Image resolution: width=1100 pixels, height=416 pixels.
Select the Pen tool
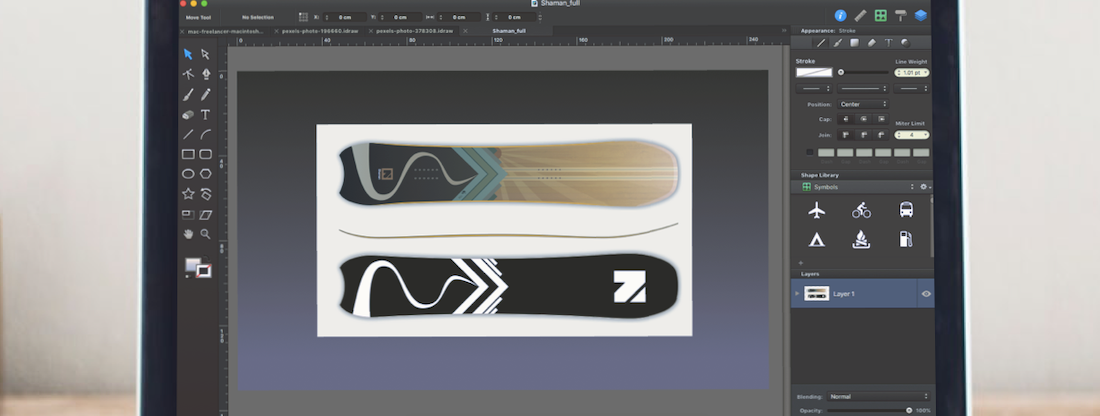coord(206,74)
